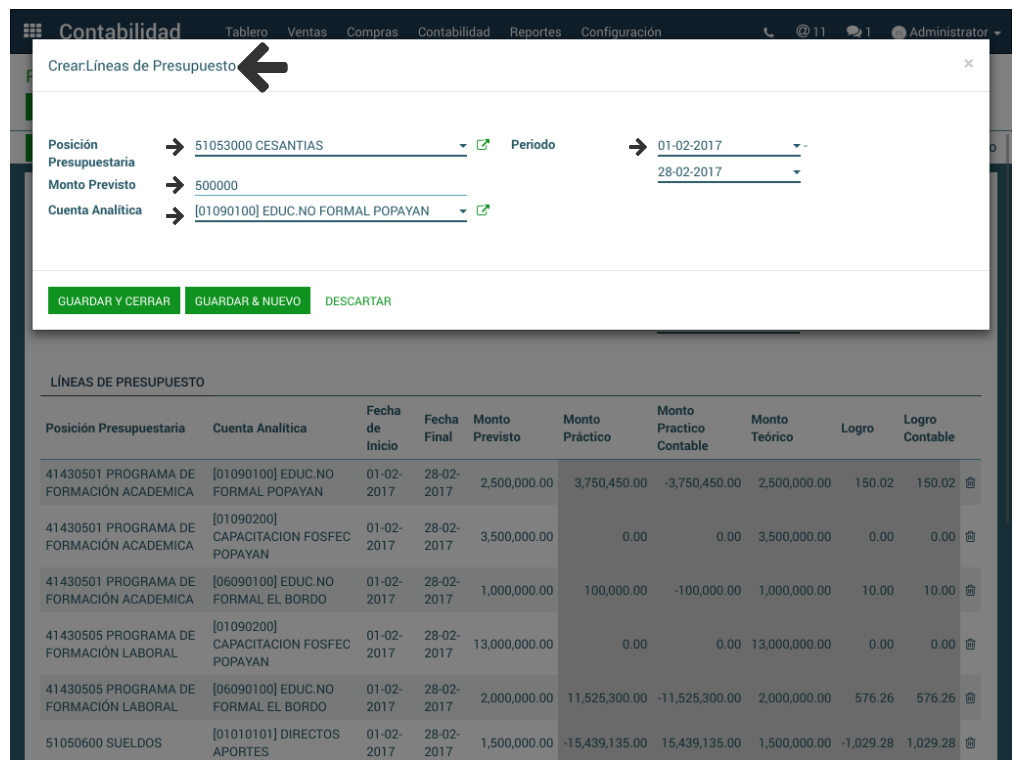
Task: Delete the CAPACITACION FOSFEC 3,500,000 budget line
Action: pyautogui.click(x=970, y=537)
